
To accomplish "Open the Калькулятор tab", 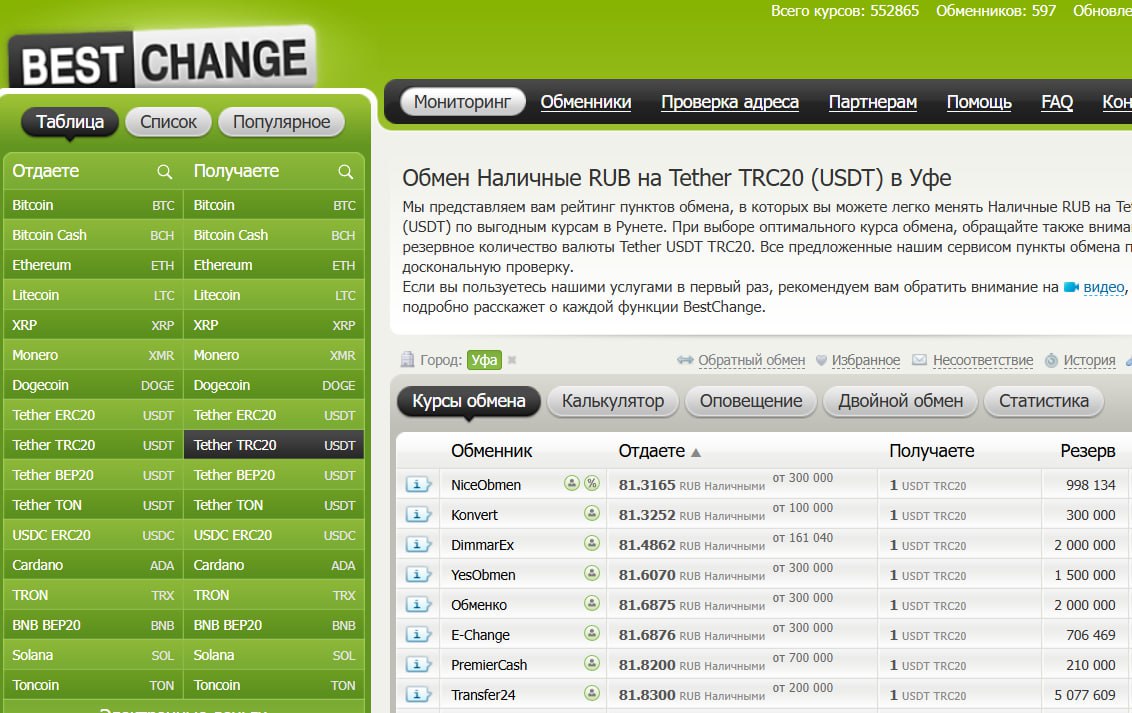I will [x=613, y=401].
